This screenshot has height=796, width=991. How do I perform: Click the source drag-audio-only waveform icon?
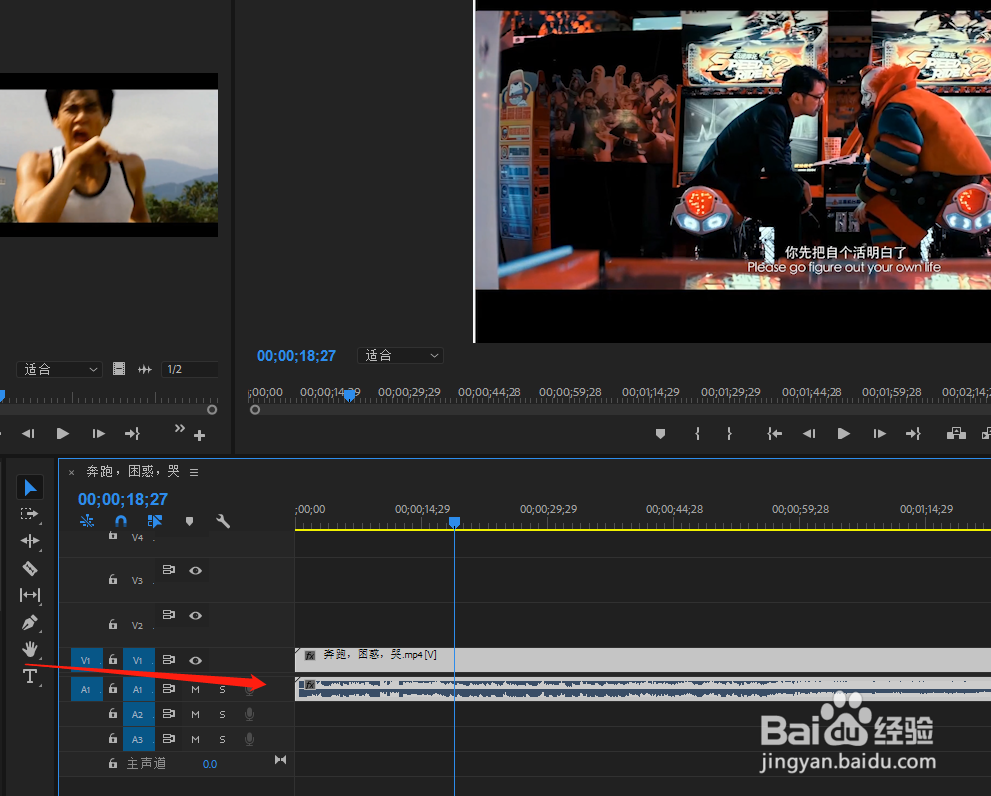tap(145, 369)
